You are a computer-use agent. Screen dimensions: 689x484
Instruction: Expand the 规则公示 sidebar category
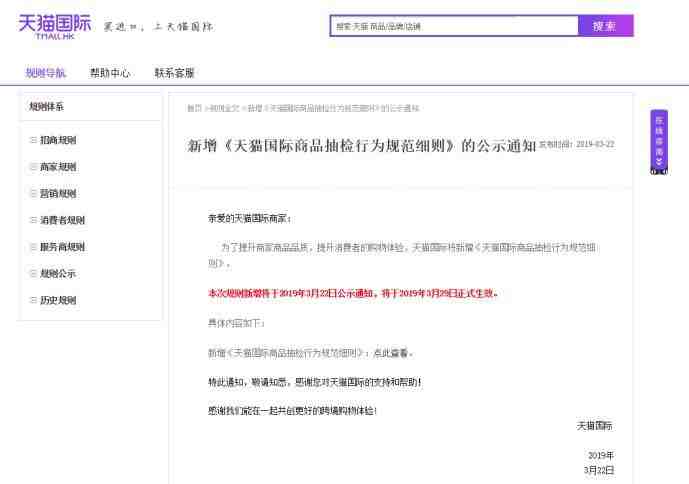[x=53, y=274]
